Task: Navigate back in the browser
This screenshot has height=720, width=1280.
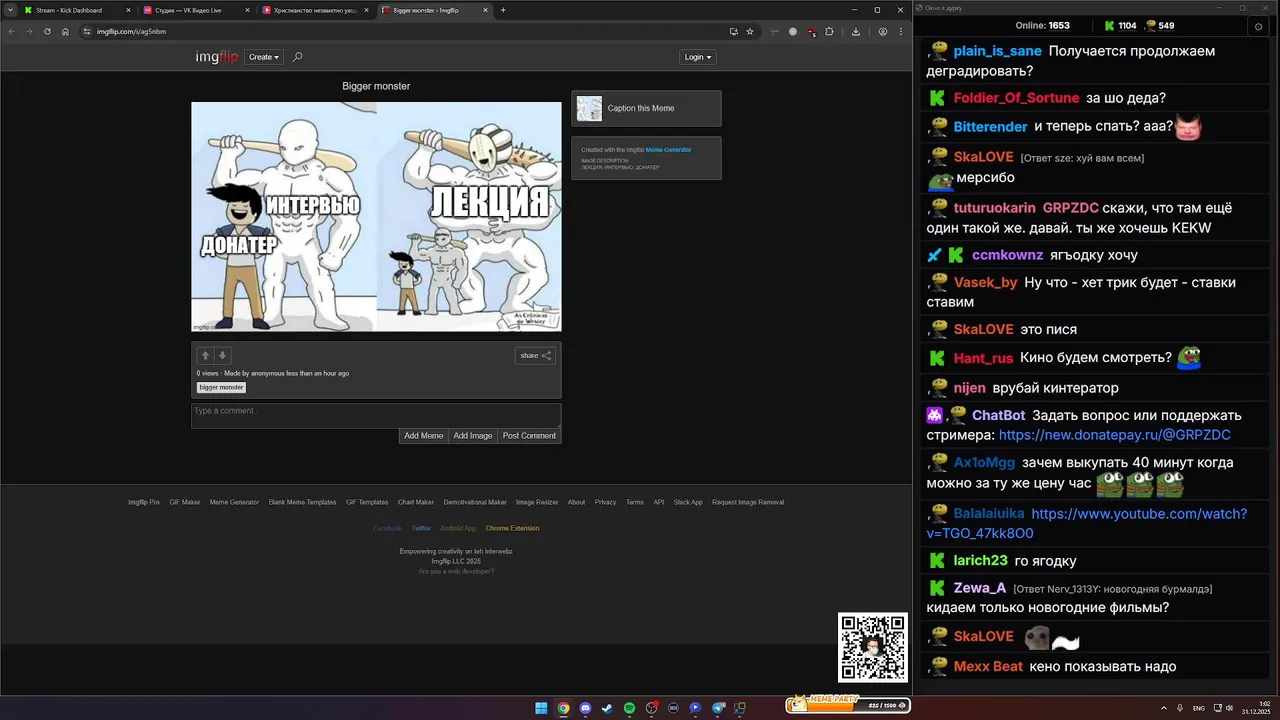Action: tap(11, 31)
